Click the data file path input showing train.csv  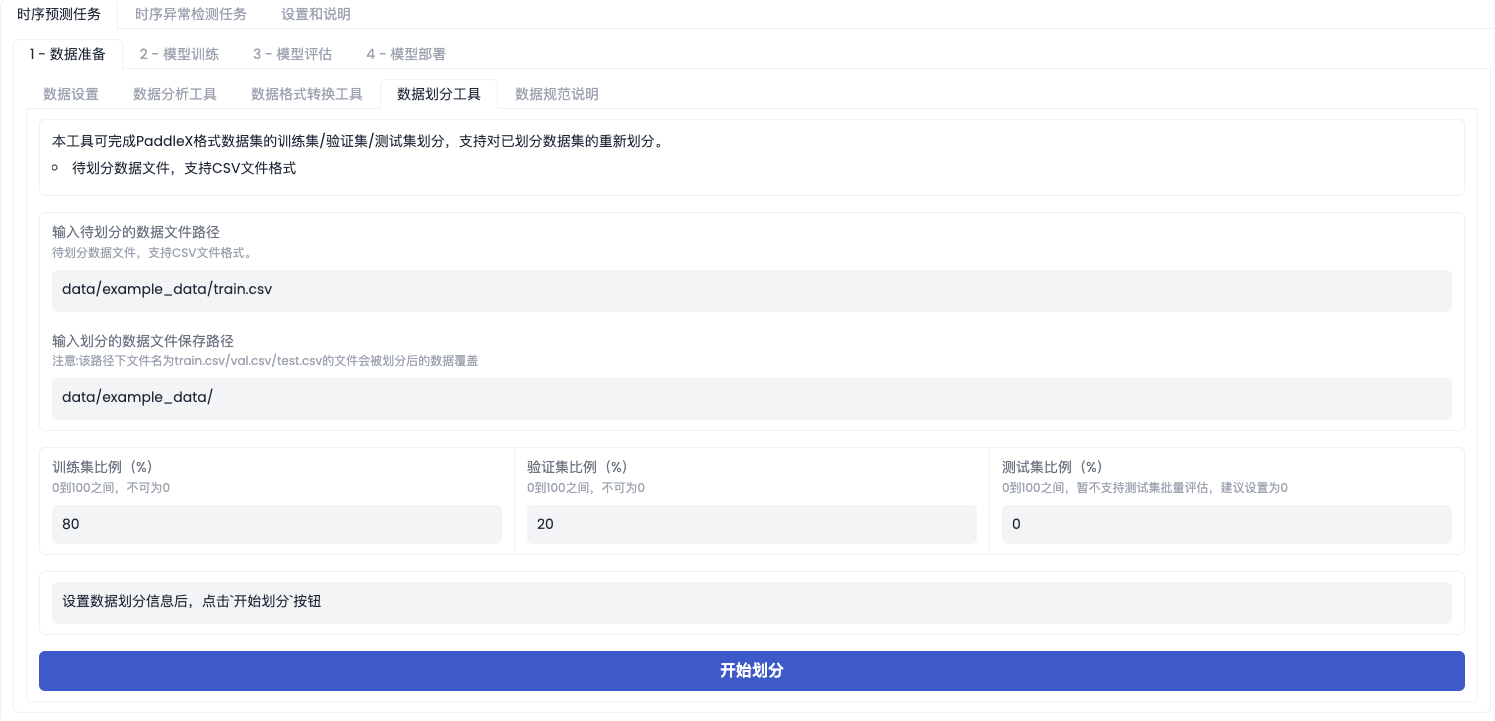(x=751, y=290)
